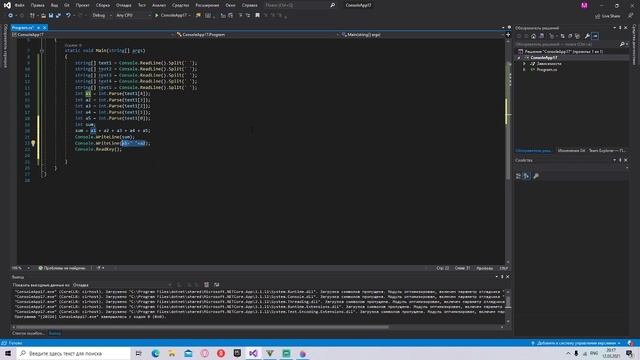
Task: Click the Live Share button
Action: click(x=608, y=16)
